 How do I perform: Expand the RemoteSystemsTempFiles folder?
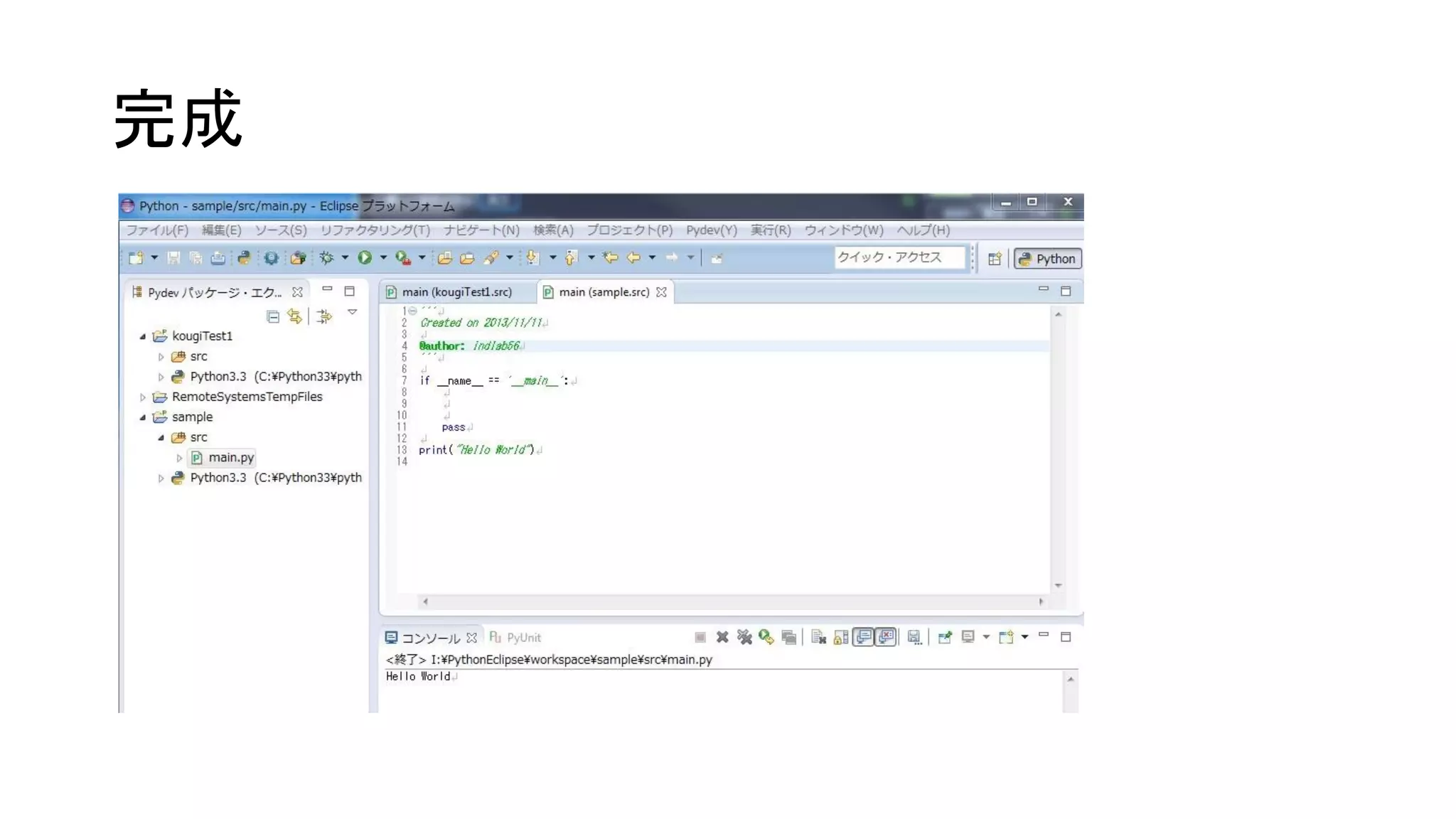click(x=143, y=397)
